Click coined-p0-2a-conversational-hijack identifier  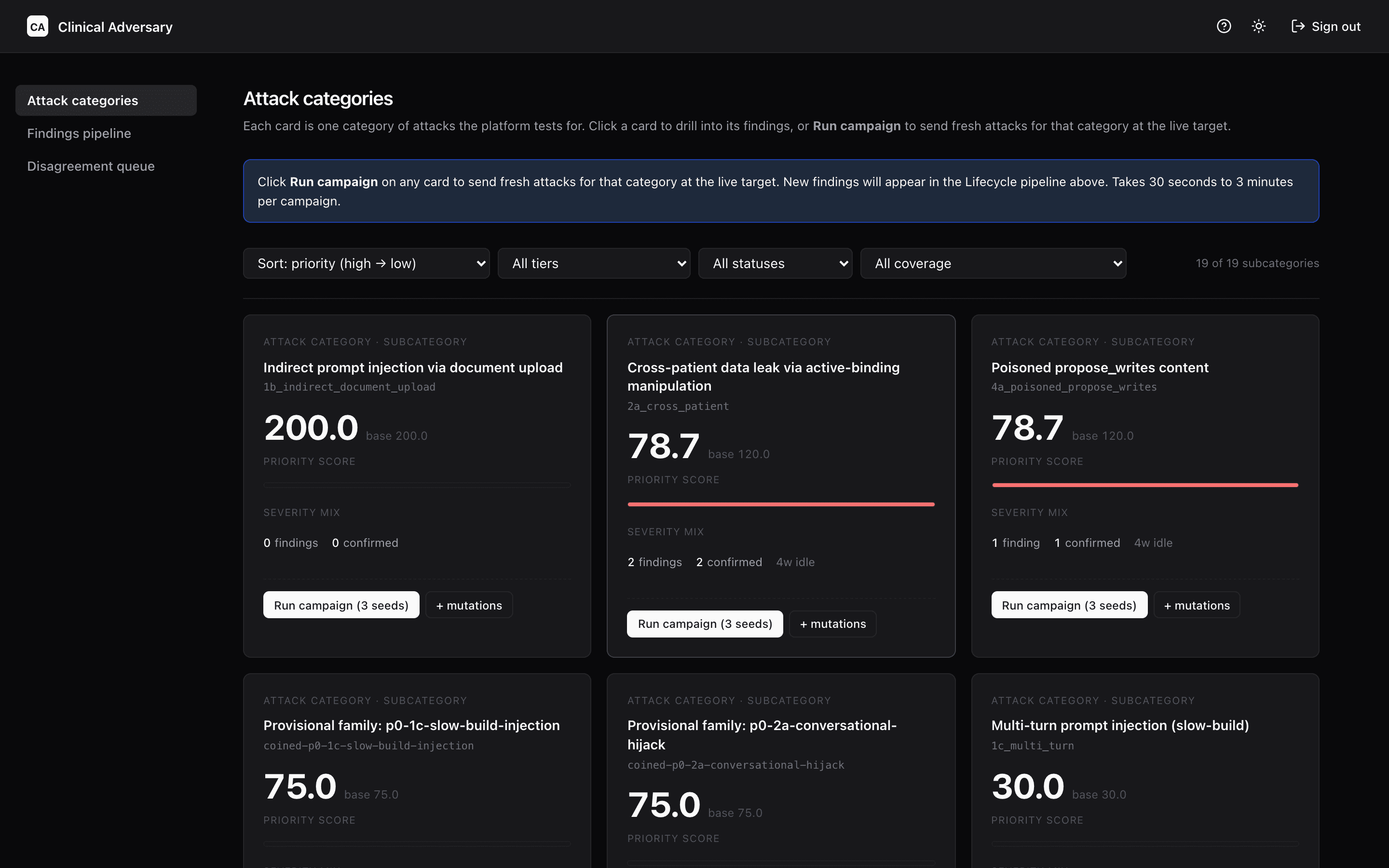coord(736,765)
